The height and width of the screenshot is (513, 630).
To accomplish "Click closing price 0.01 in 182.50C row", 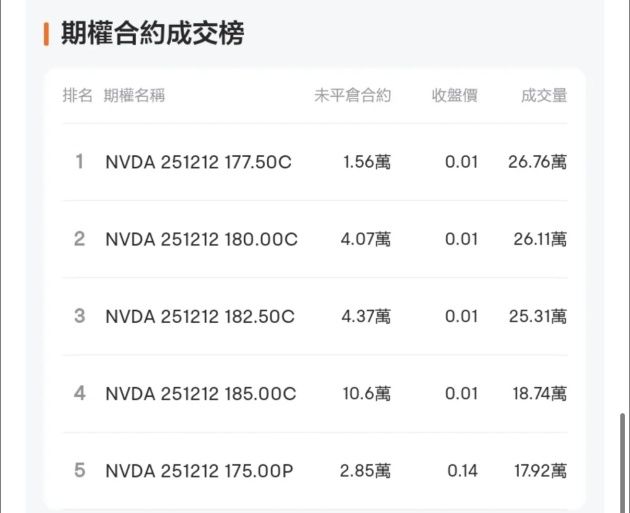I will [461, 316].
